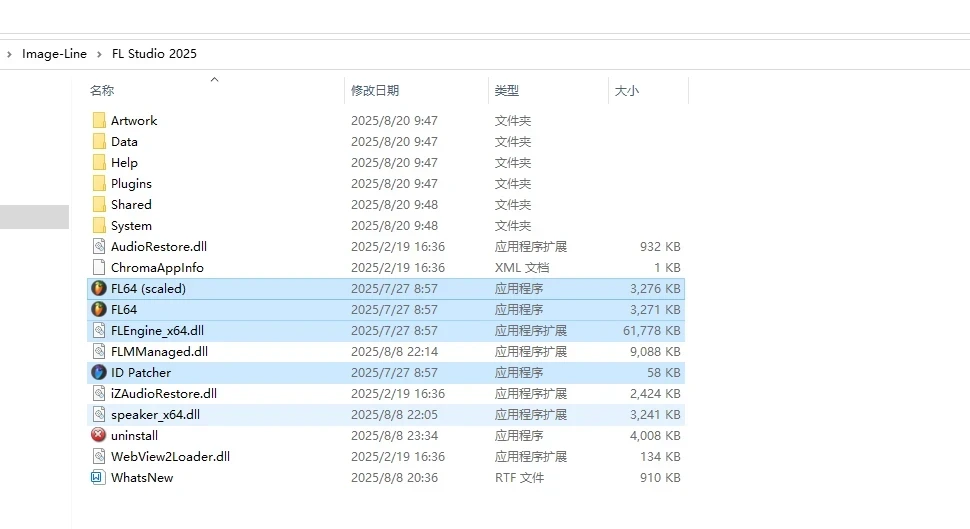Click the 9,088 KB size cell
Viewport: 970px width, 529px height.
click(655, 351)
